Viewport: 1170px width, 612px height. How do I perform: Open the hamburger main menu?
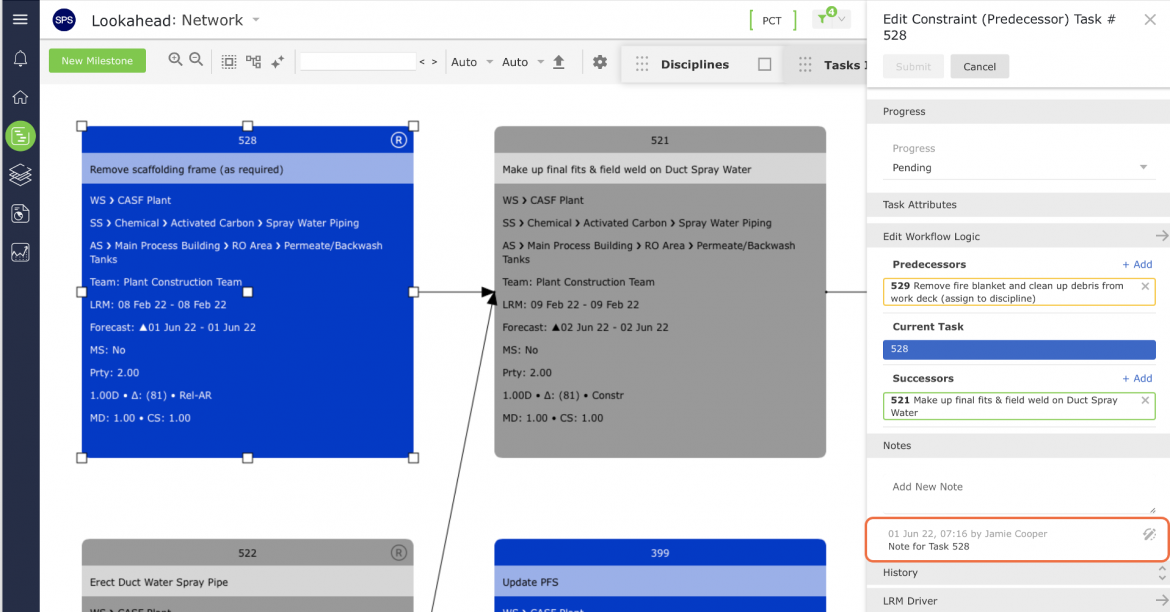[x=20, y=19]
